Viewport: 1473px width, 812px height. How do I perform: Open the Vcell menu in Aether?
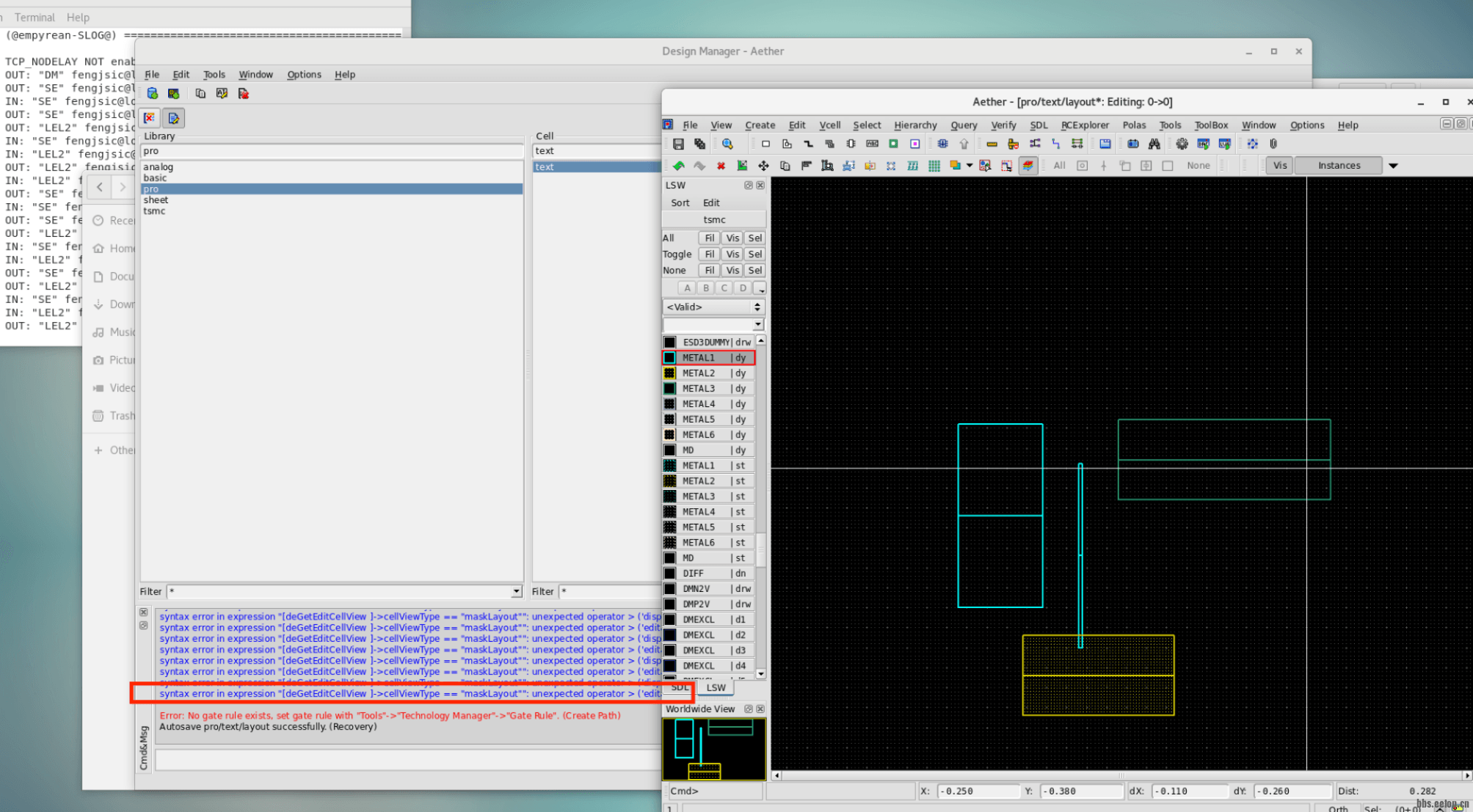tap(830, 125)
